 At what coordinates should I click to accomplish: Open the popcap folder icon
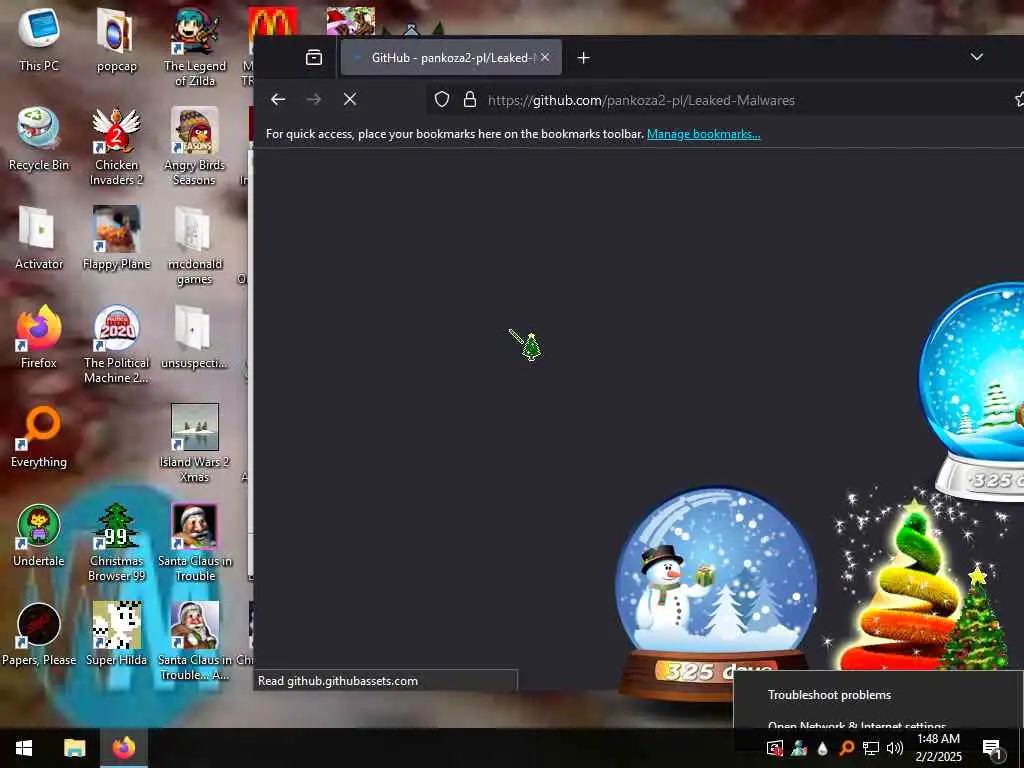[116, 39]
